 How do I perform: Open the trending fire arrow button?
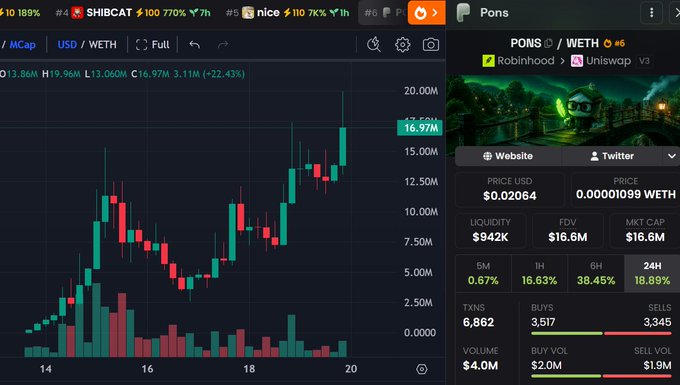click(x=426, y=13)
